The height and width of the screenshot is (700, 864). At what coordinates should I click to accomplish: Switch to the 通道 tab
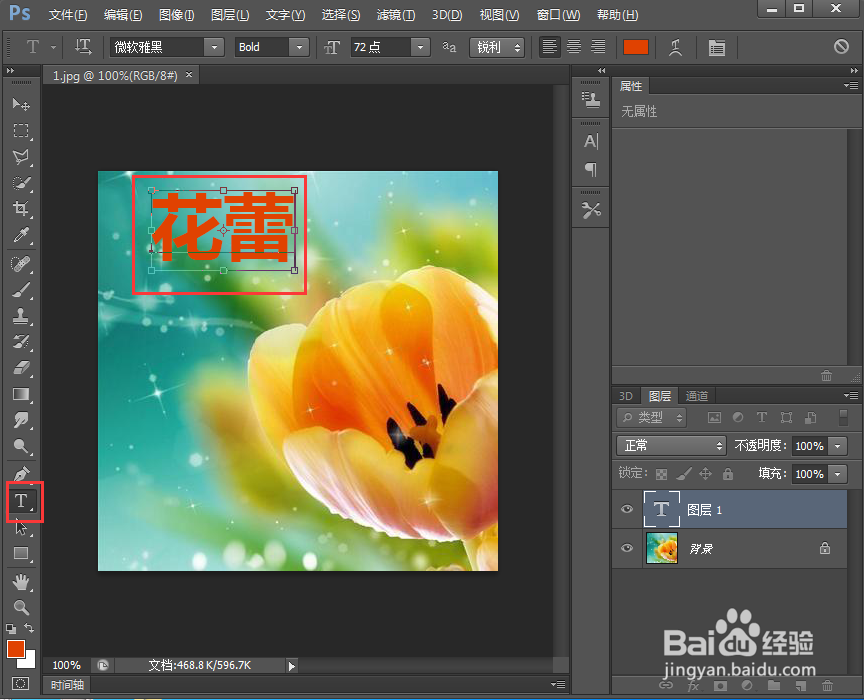point(696,396)
